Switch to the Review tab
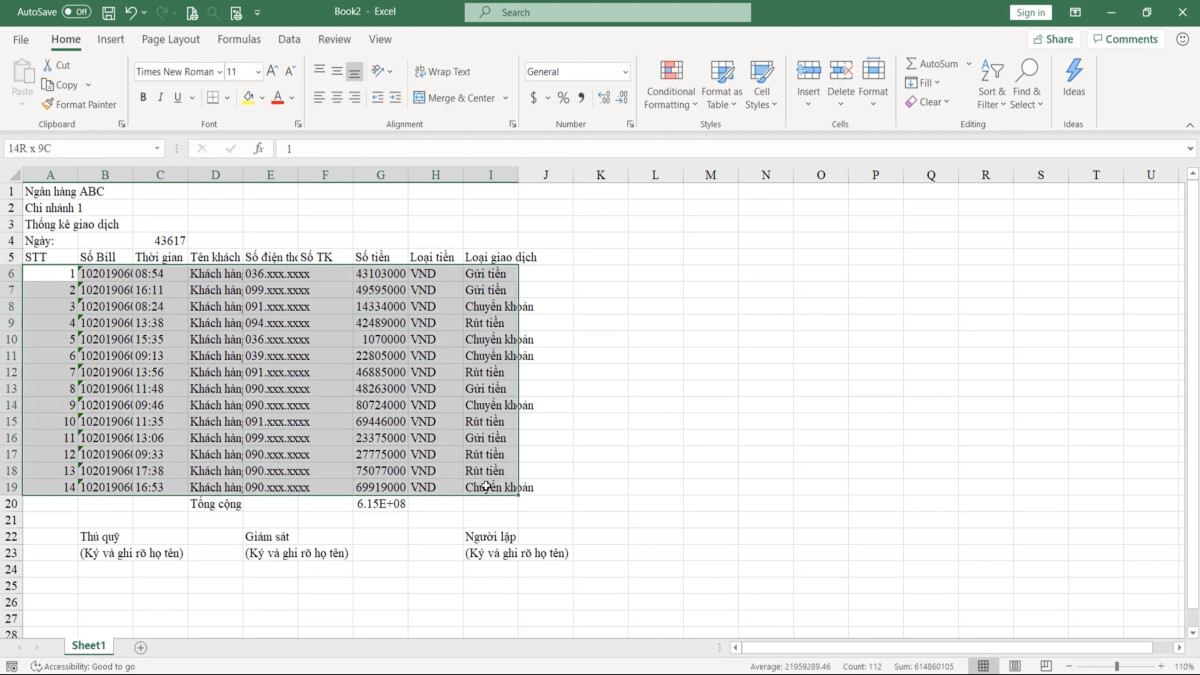Image resolution: width=1200 pixels, height=675 pixels. pos(334,40)
